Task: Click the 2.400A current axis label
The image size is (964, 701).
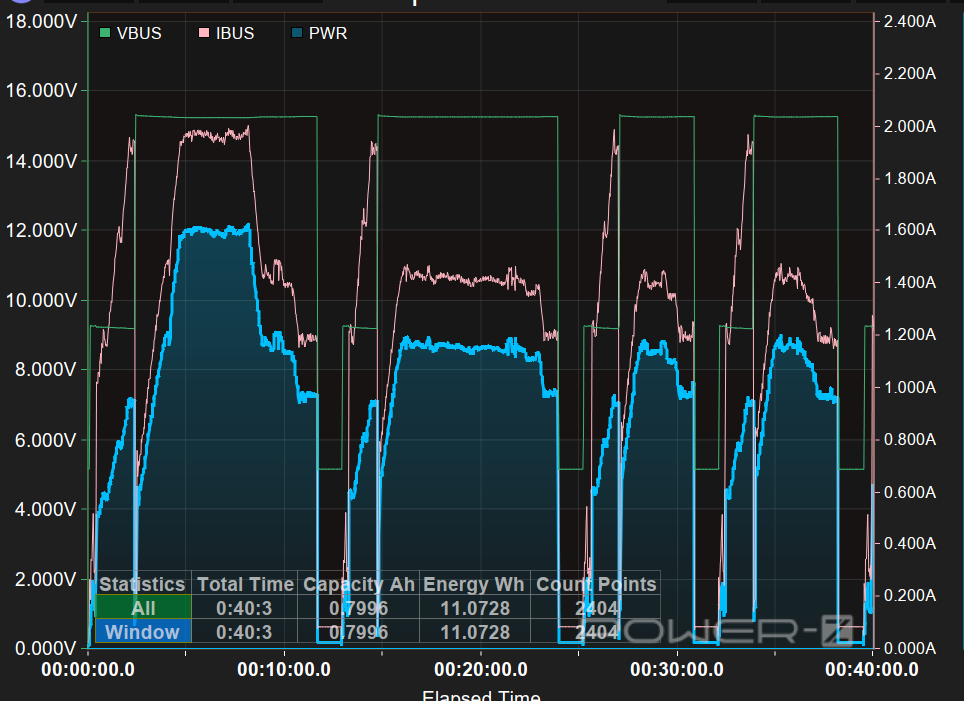Action: (x=909, y=21)
